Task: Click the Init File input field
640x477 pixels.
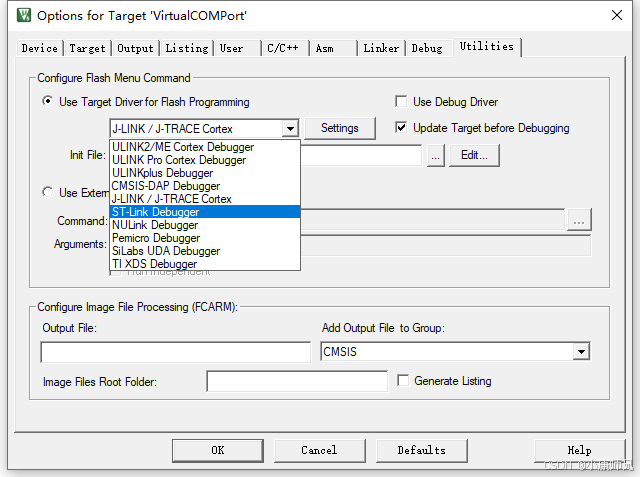Action: pos(361,155)
